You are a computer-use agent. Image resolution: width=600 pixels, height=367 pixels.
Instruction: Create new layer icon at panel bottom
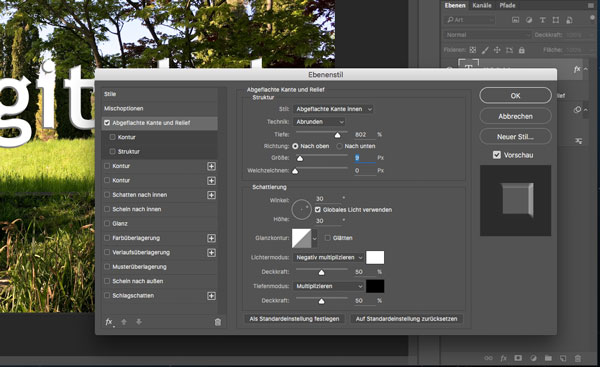(x=563, y=358)
